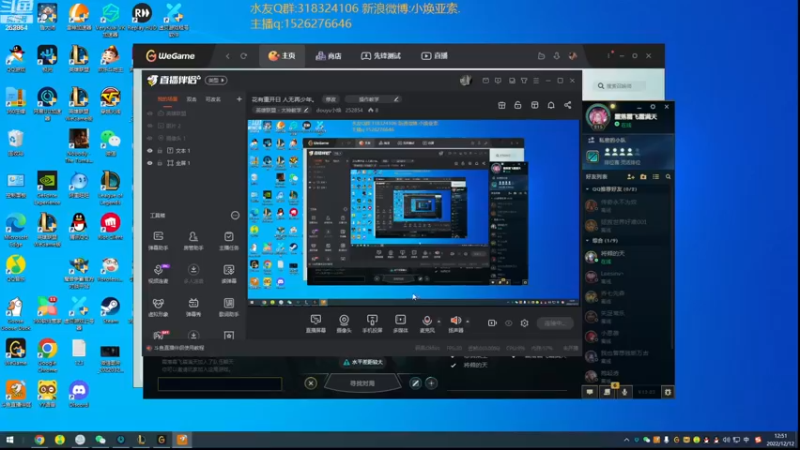Toggle the lock on the 全屏 1 source
Viewport: 800px width, 450px height.
coord(160,163)
